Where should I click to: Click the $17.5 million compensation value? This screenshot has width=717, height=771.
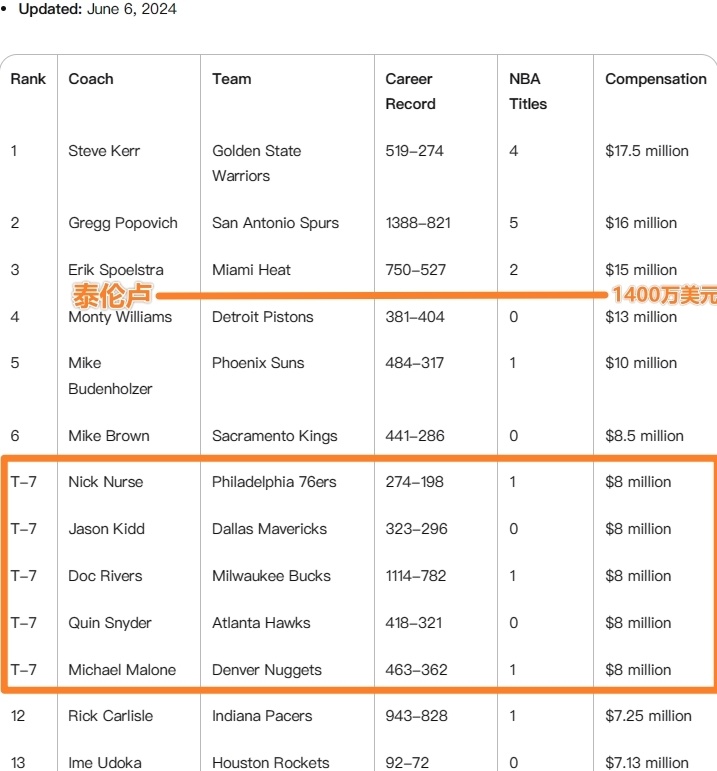[647, 151]
